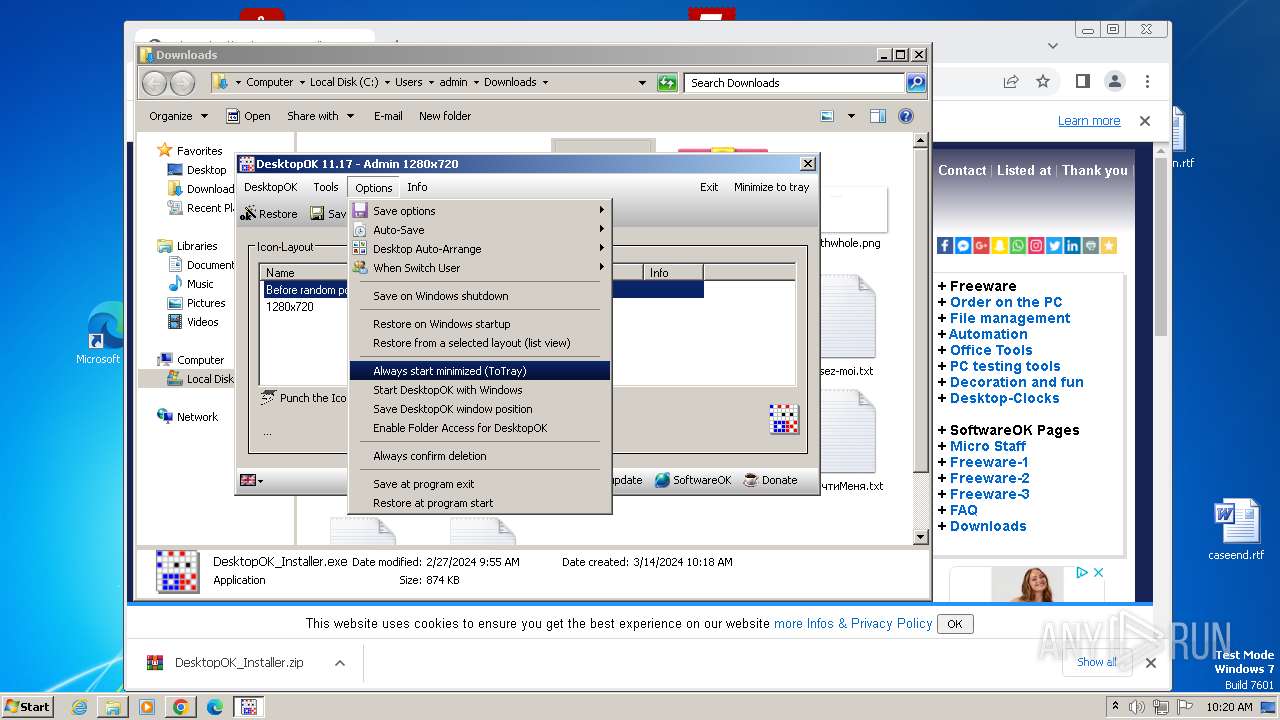Click Punch the Icons option

click(304, 398)
